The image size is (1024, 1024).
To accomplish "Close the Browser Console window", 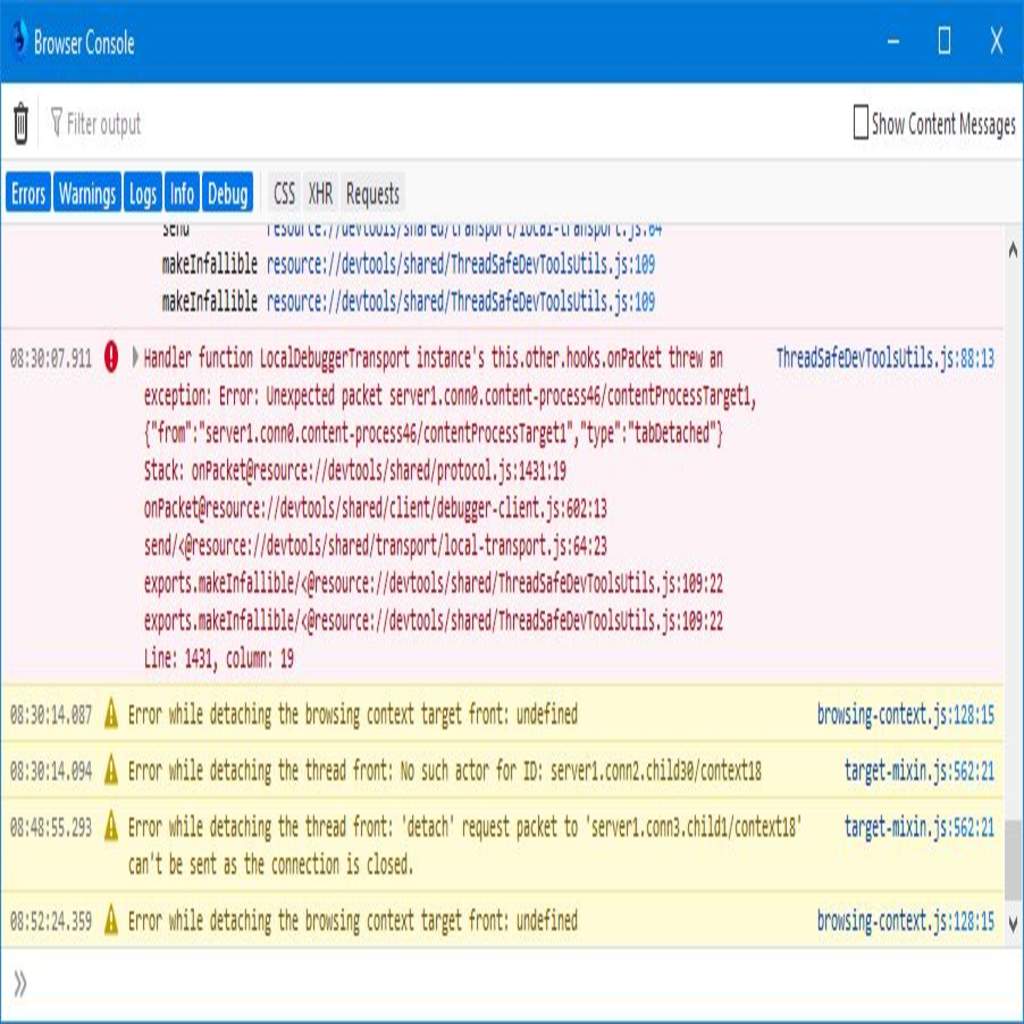I will (x=996, y=41).
